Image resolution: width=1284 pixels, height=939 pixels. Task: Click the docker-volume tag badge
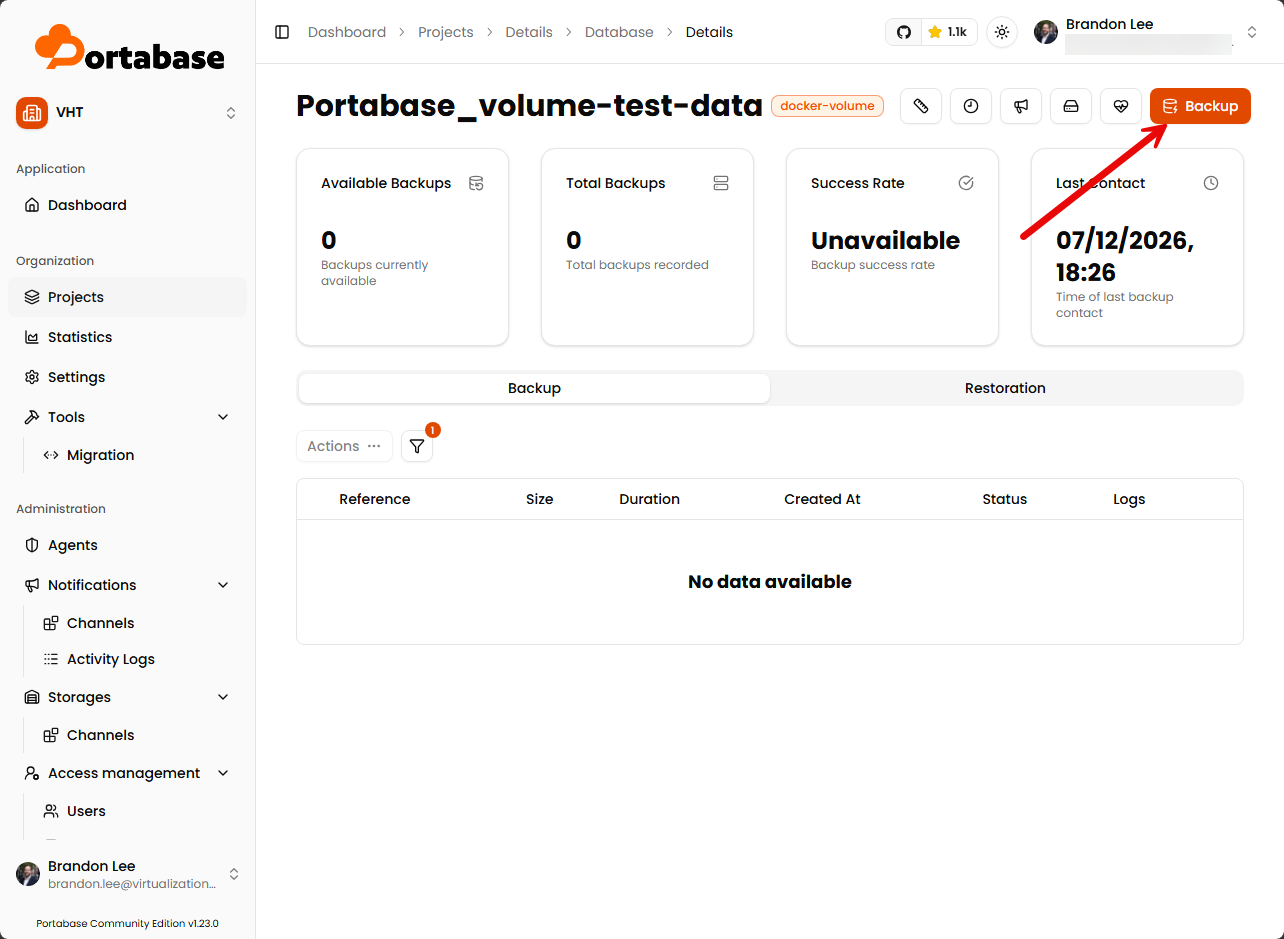point(827,106)
